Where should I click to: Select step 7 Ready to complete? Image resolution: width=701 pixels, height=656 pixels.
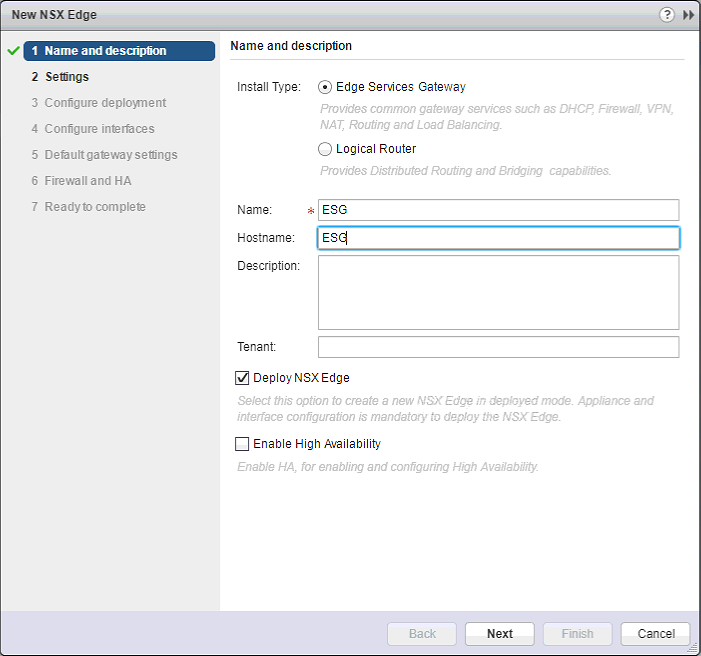[x=95, y=207]
